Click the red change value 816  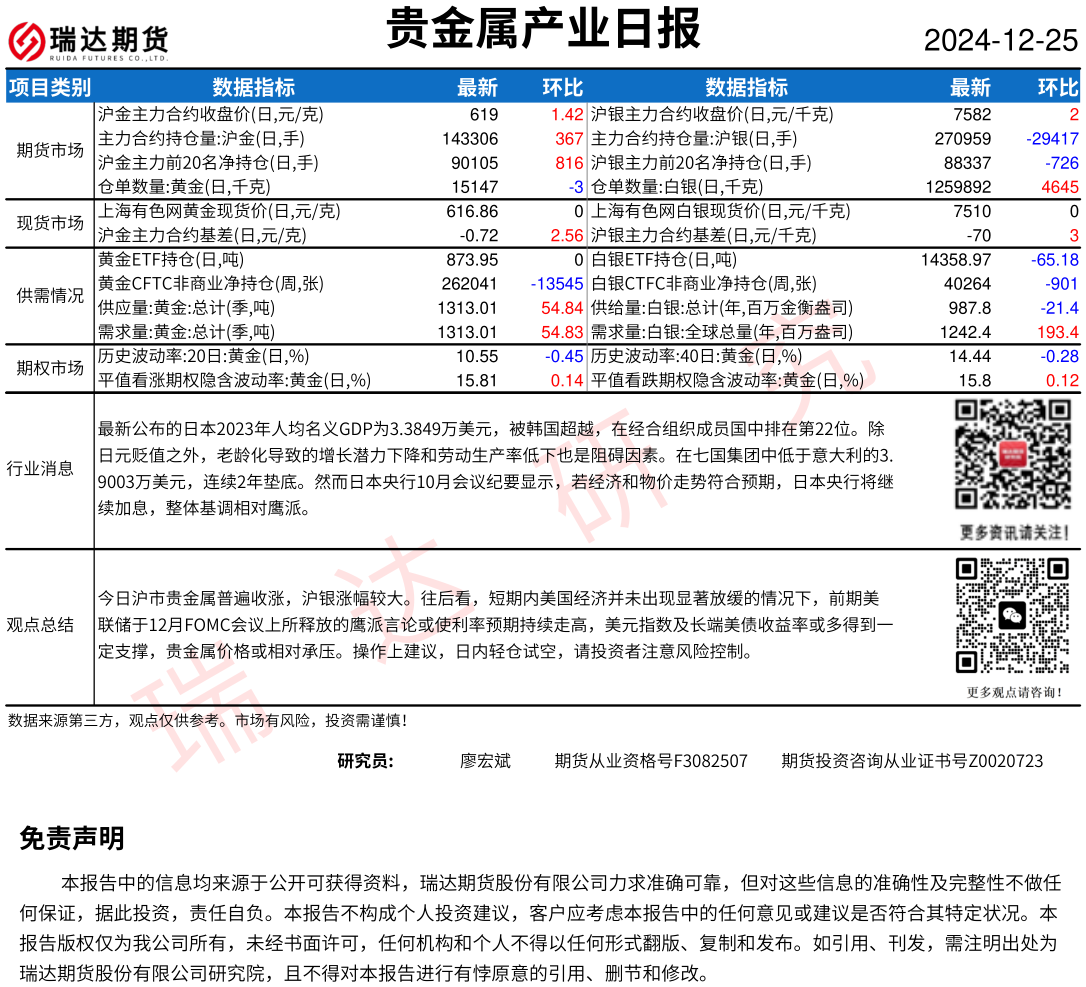coord(569,163)
